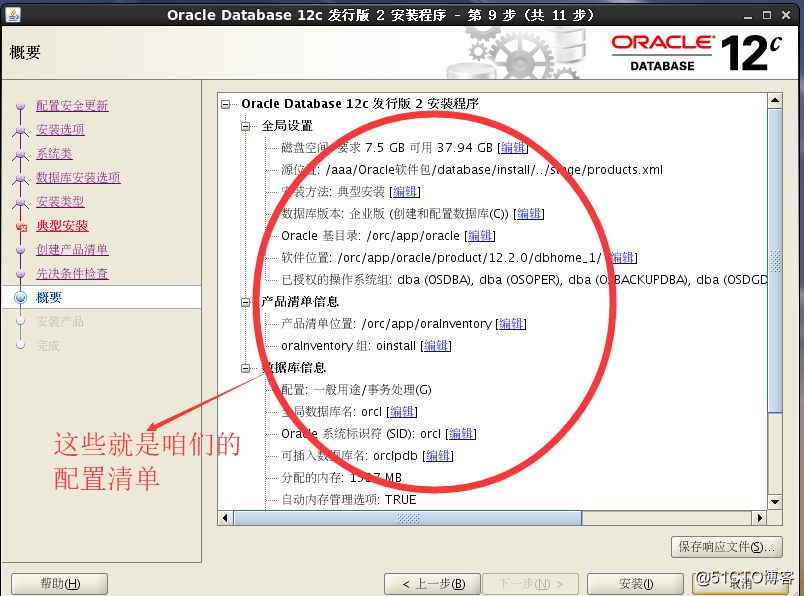804x596 pixels.
Task: Go to 创建产品清单 step
Action: (72, 250)
